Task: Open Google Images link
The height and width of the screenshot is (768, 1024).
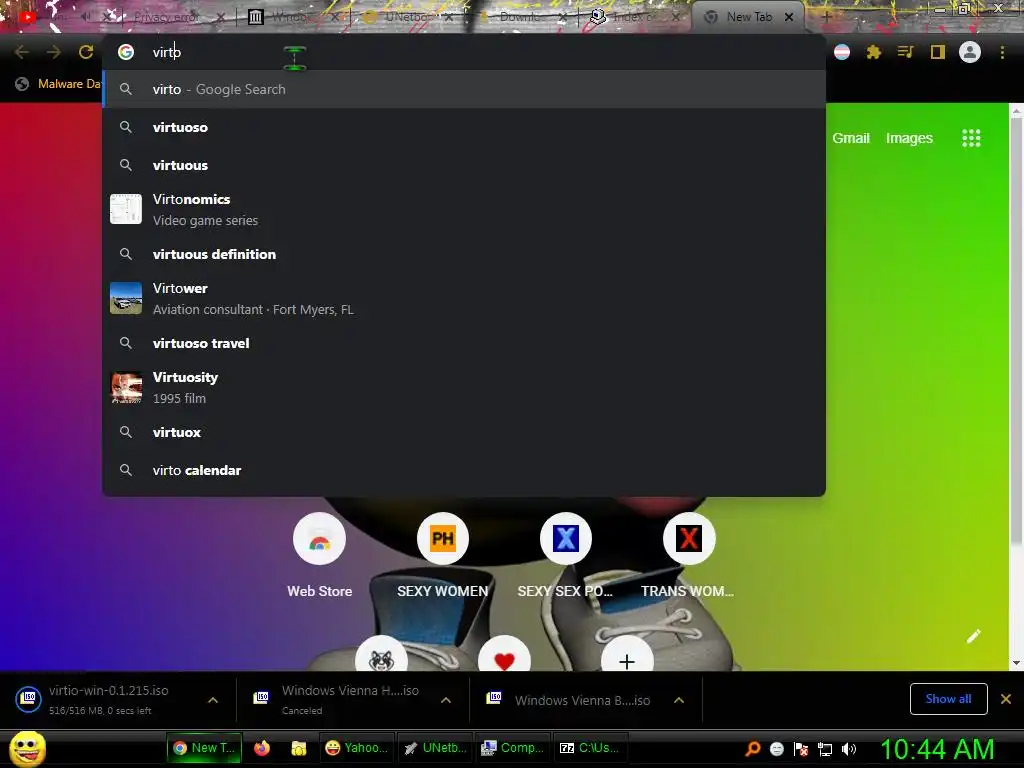Action: 909,138
